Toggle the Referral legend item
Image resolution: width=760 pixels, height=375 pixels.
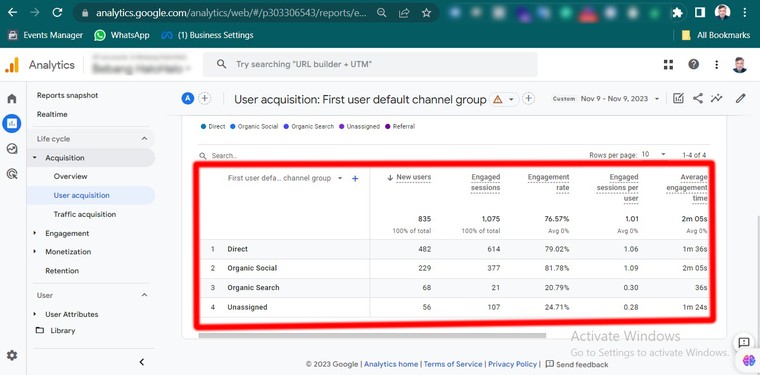click(x=400, y=126)
